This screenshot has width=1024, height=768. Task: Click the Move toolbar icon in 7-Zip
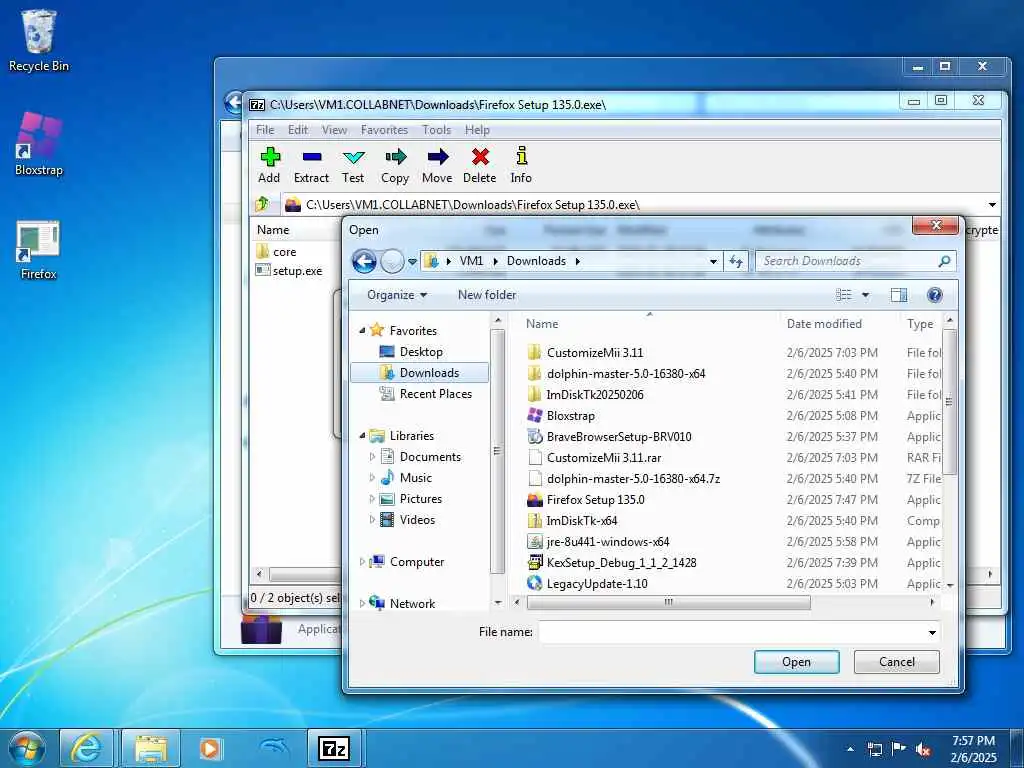click(438, 157)
